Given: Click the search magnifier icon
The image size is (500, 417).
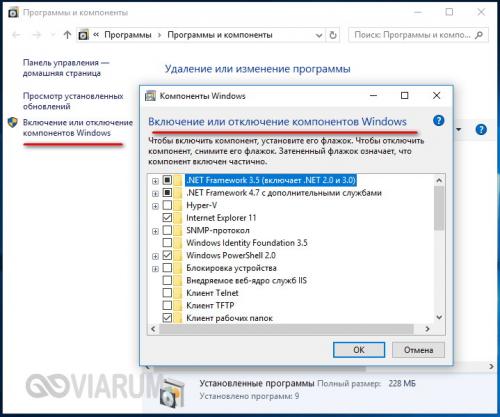Looking at the screenshot, I should (479, 35).
